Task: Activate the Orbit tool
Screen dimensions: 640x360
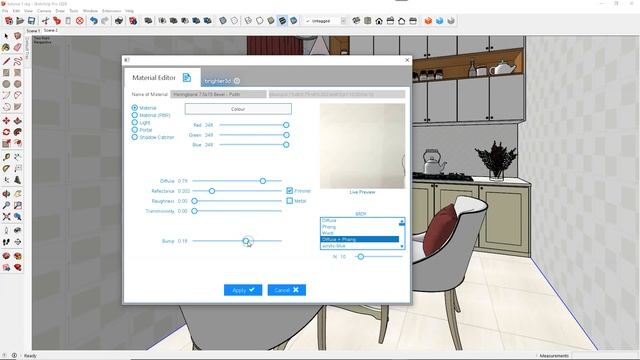Action: [x=6, y=194]
